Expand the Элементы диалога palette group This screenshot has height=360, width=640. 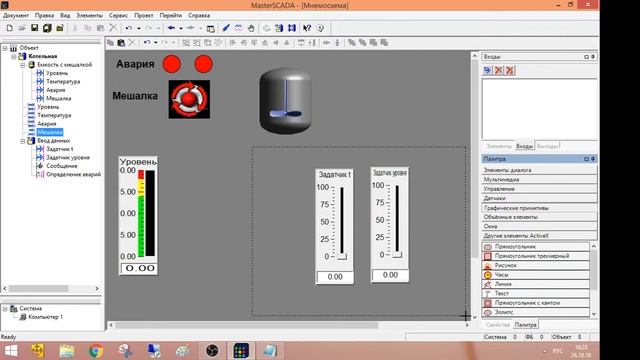[x=539, y=170]
